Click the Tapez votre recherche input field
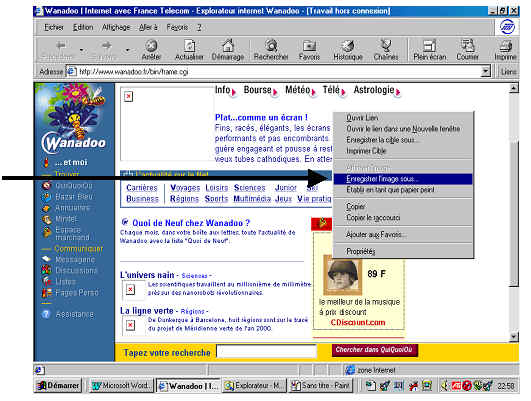Image resolution: width=531 pixels, height=401 pixels. [267, 351]
